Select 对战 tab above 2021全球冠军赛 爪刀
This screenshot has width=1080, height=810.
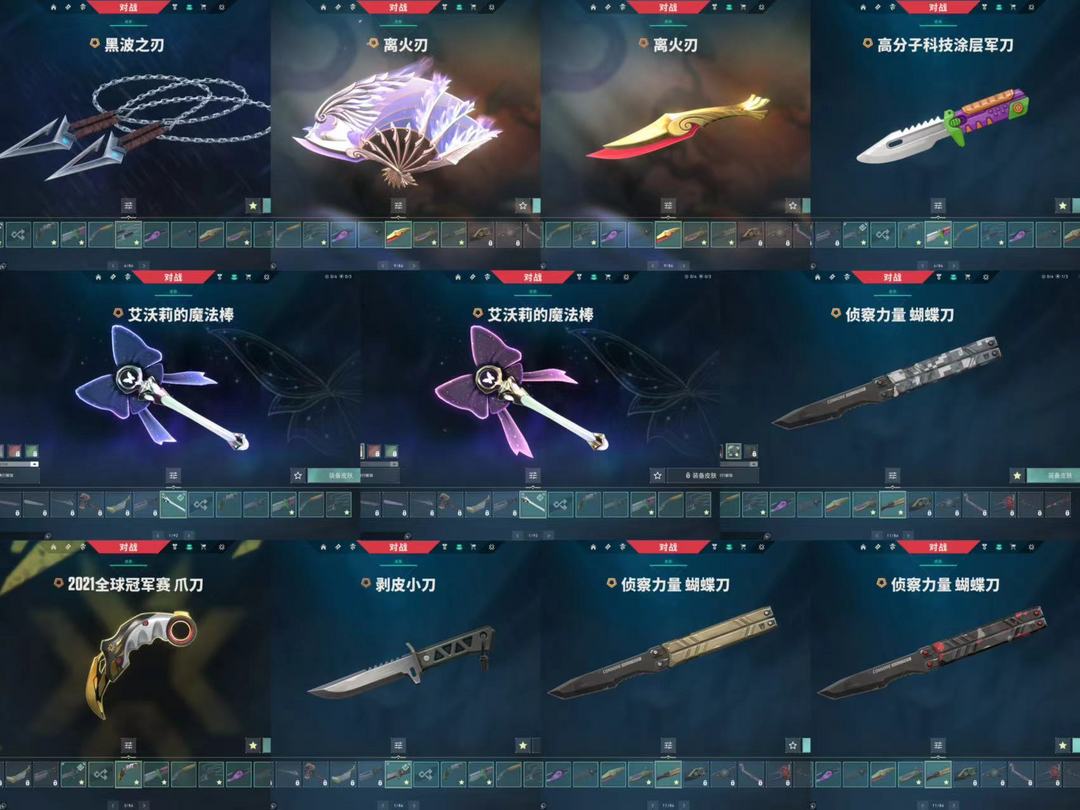(x=128, y=547)
